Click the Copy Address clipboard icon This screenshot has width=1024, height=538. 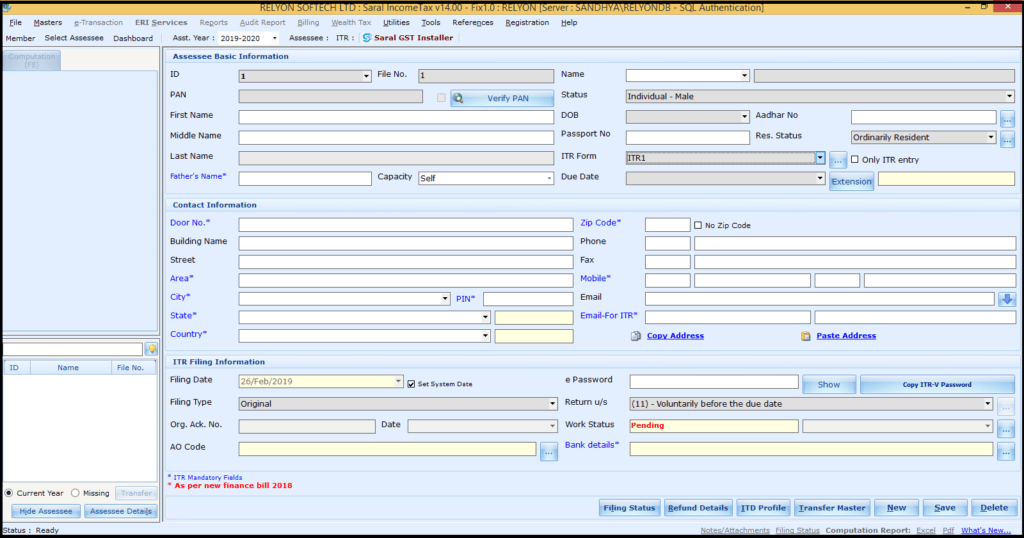(x=635, y=336)
